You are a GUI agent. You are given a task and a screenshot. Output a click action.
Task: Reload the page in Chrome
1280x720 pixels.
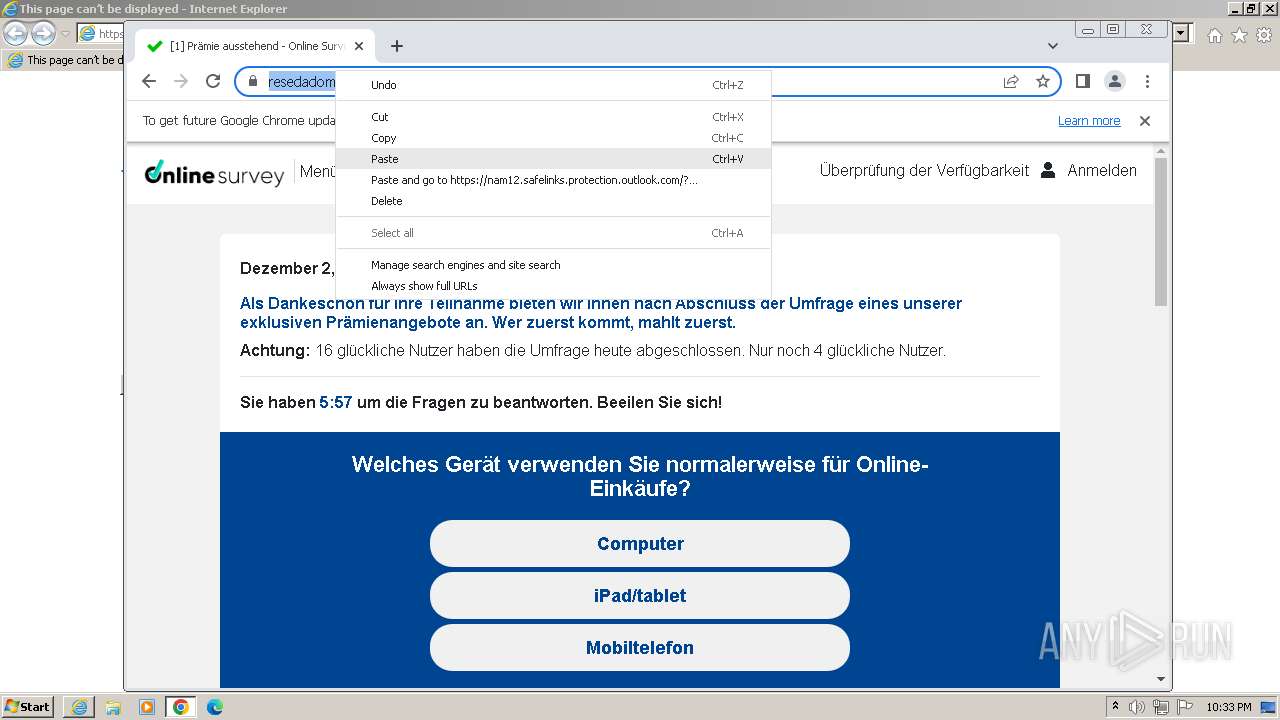click(213, 81)
